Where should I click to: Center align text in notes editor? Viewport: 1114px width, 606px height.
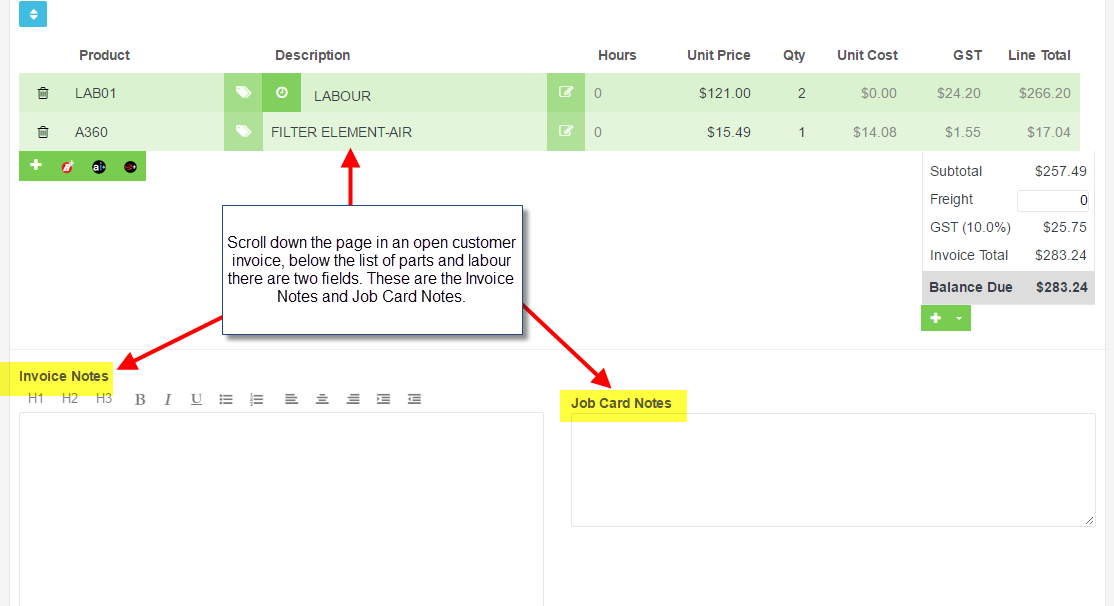[x=322, y=399]
